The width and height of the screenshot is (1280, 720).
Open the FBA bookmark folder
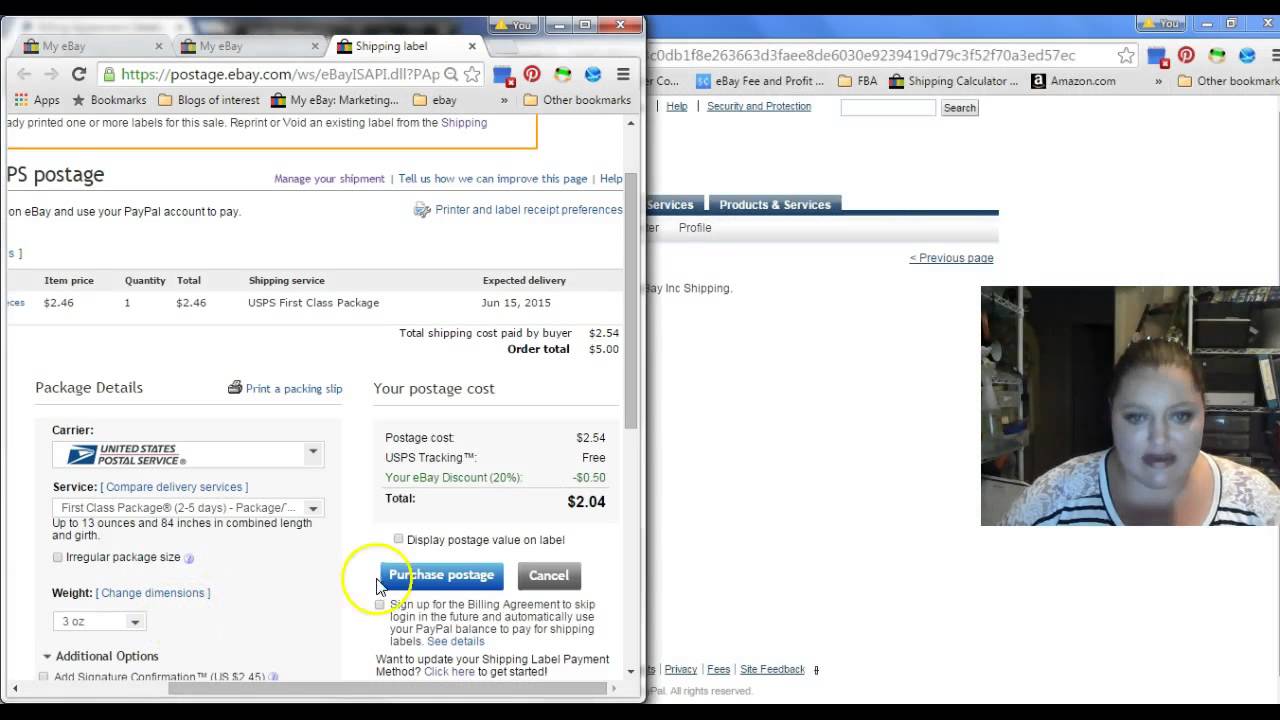click(857, 81)
